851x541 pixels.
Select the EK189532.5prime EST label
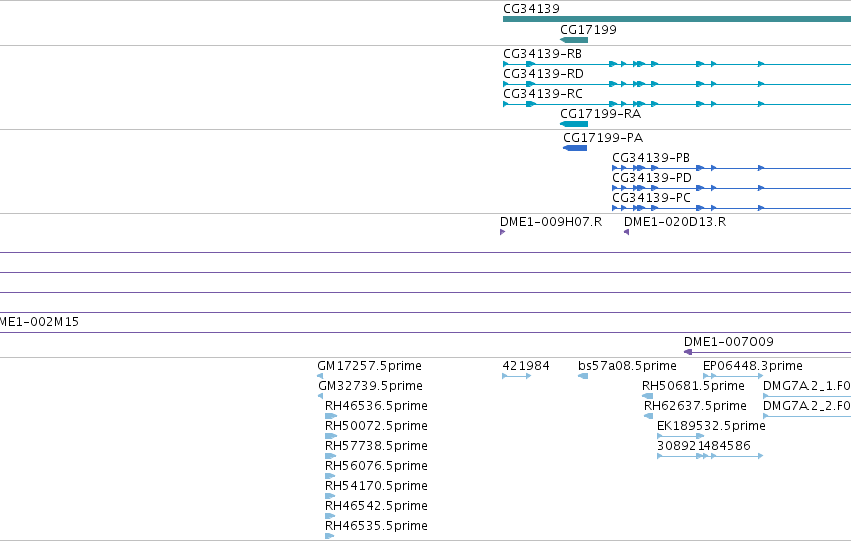click(711, 427)
